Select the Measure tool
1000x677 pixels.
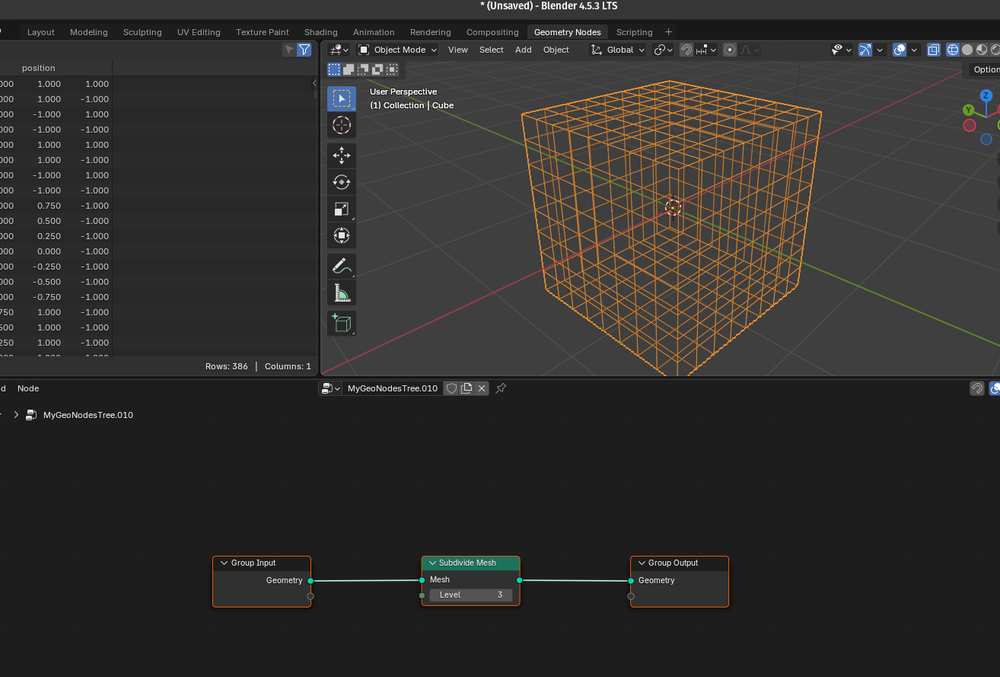[342, 292]
